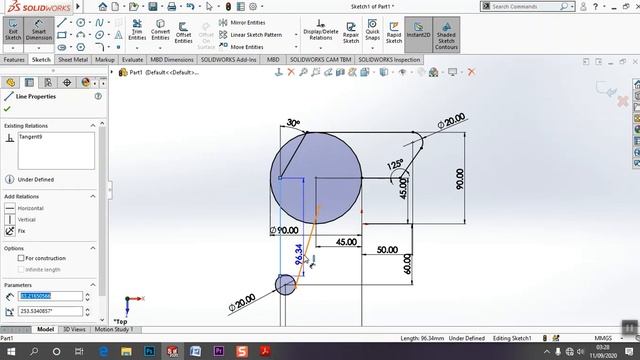This screenshot has height=360, width=640.
Task: Click Offset Entities tool
Action: coord(183,33)
